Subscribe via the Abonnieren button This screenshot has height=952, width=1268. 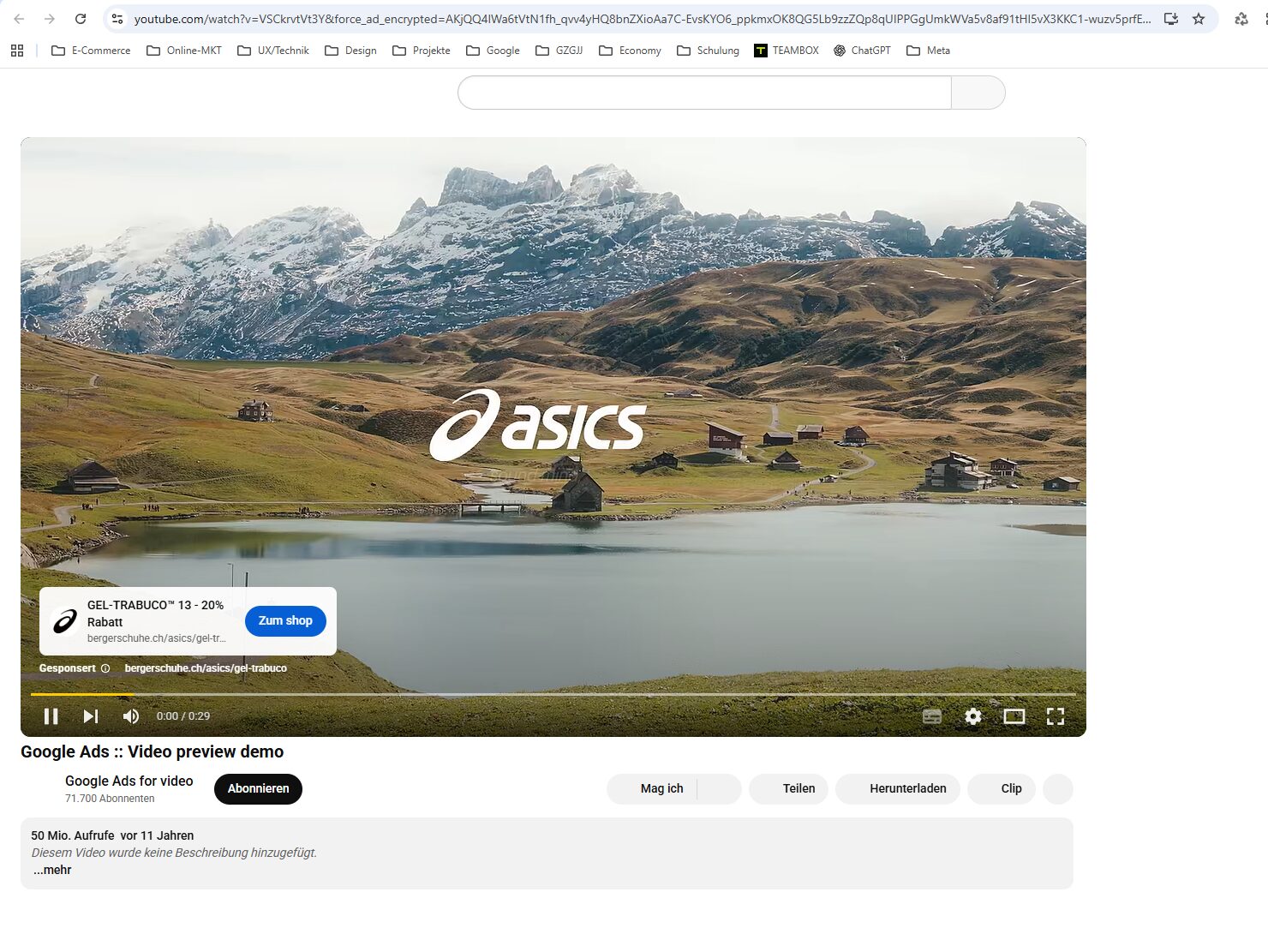(257, 788)
